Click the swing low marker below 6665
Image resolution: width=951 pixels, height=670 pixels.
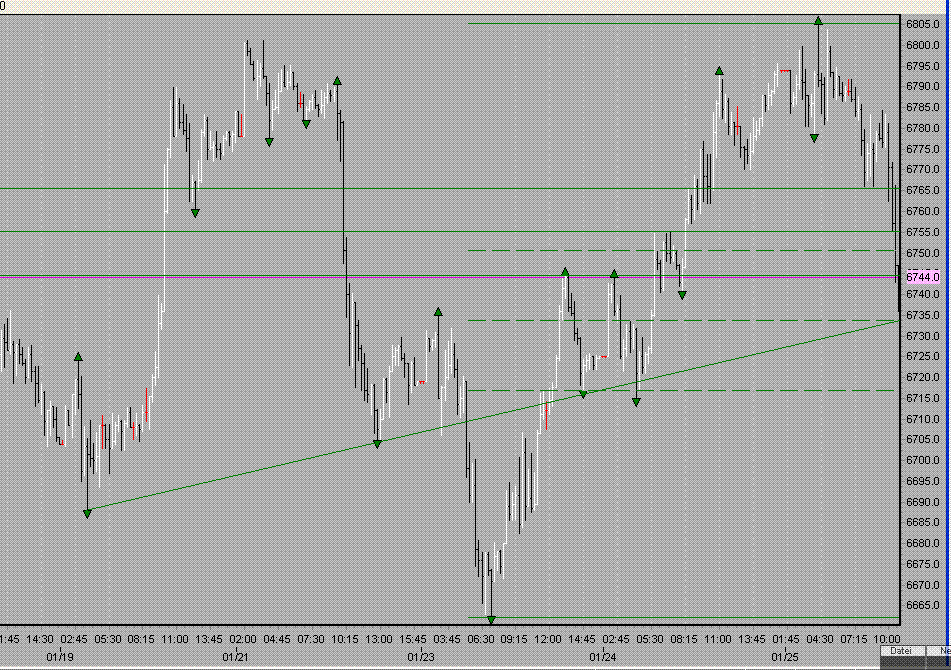[x=491, y=620]
